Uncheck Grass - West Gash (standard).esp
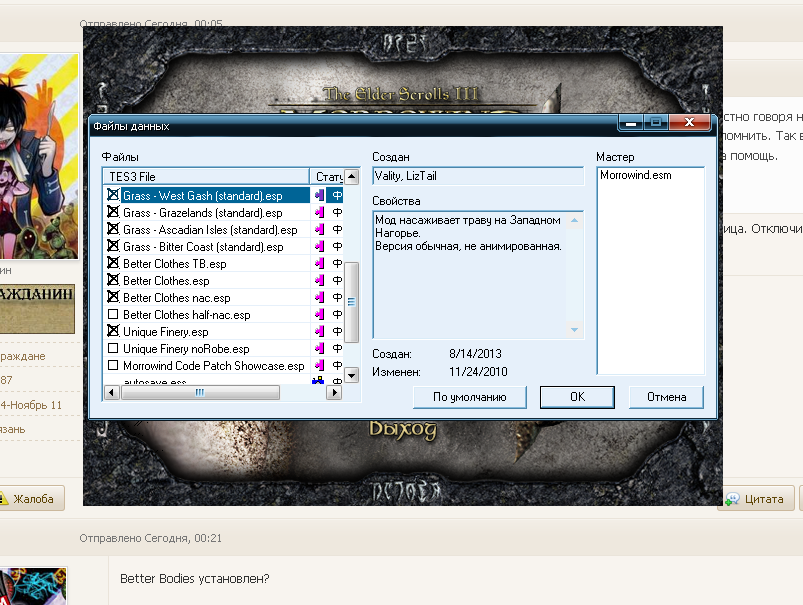Screen dimensions: 803x605 pyautogui.click(x=113, y=196)
